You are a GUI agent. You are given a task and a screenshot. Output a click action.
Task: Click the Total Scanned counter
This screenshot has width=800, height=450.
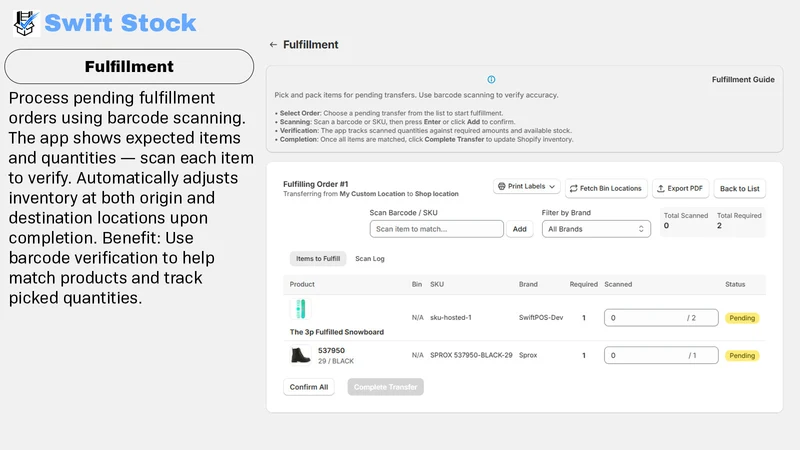point(686,220)
